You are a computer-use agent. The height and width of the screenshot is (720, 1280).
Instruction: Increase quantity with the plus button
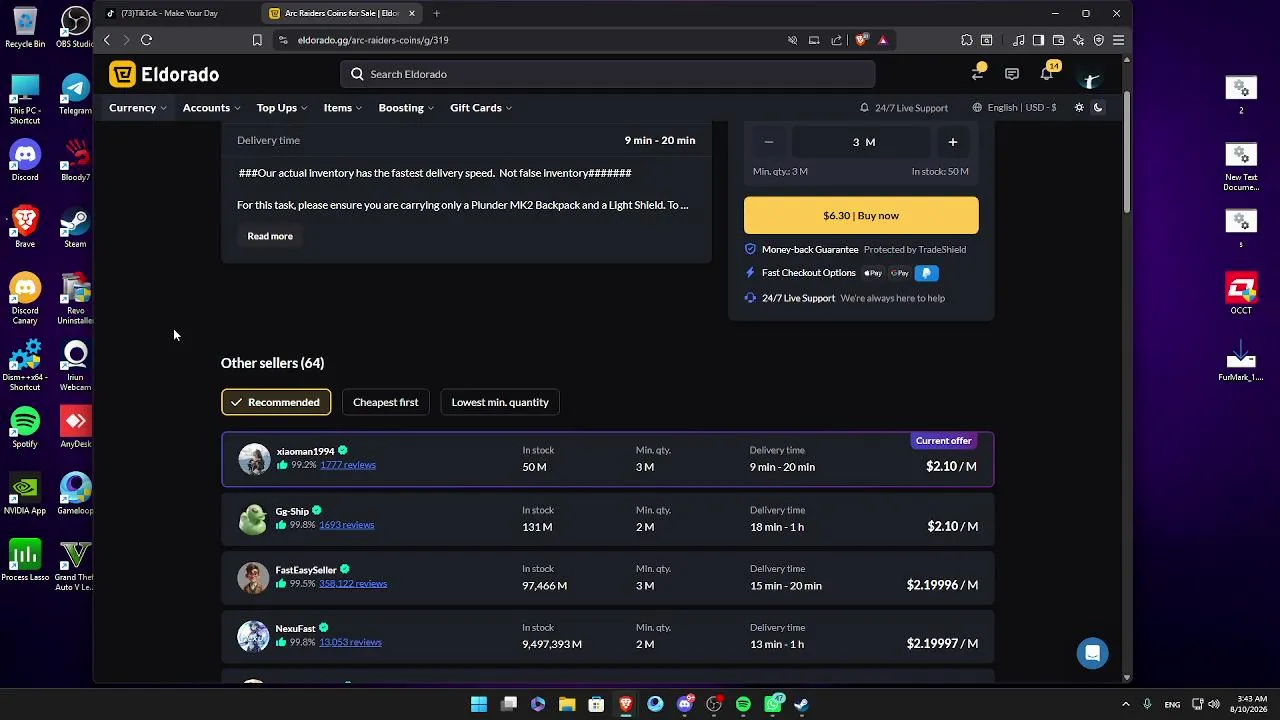point(953,142)
